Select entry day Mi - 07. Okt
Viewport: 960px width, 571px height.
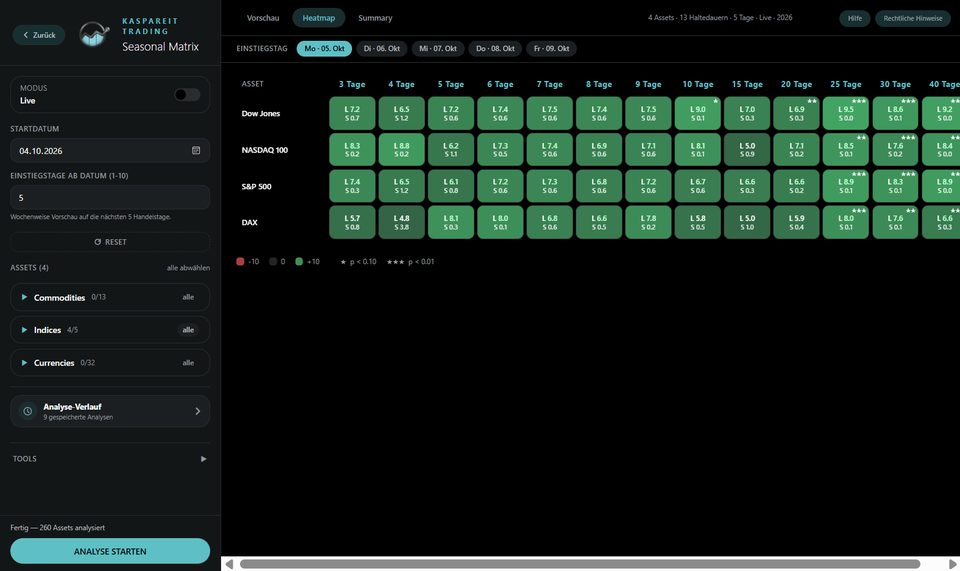pos(438,48)
